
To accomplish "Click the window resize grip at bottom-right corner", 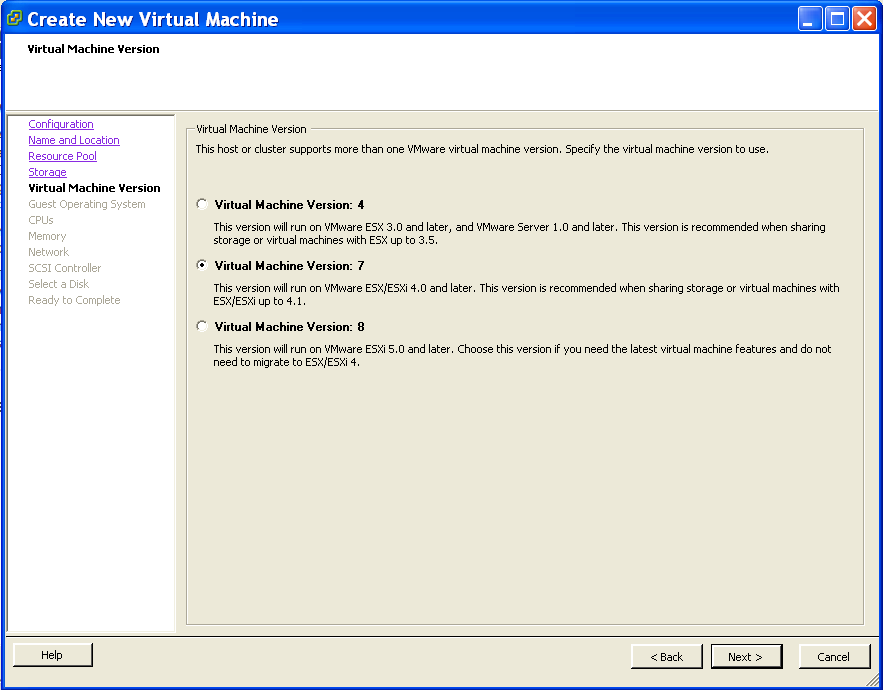I will (x=873, y=680).
